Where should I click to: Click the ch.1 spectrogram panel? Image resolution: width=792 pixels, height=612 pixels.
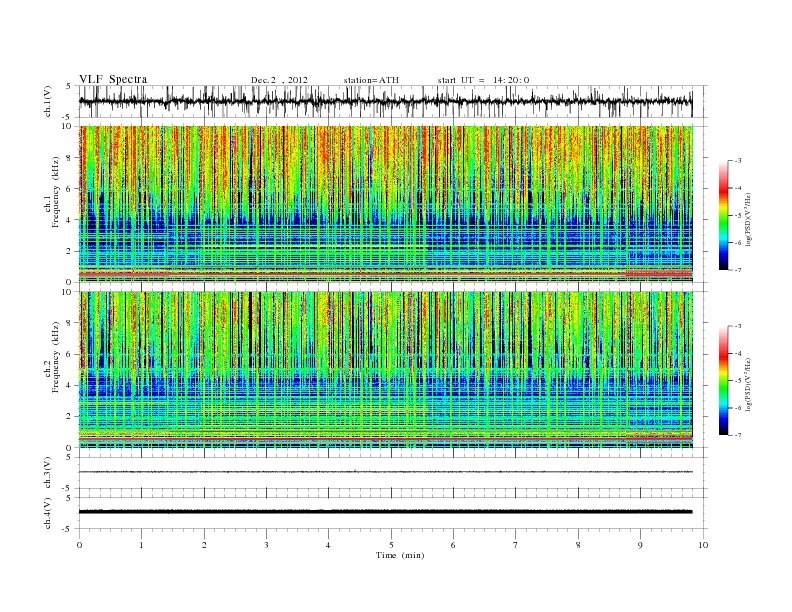385,204
